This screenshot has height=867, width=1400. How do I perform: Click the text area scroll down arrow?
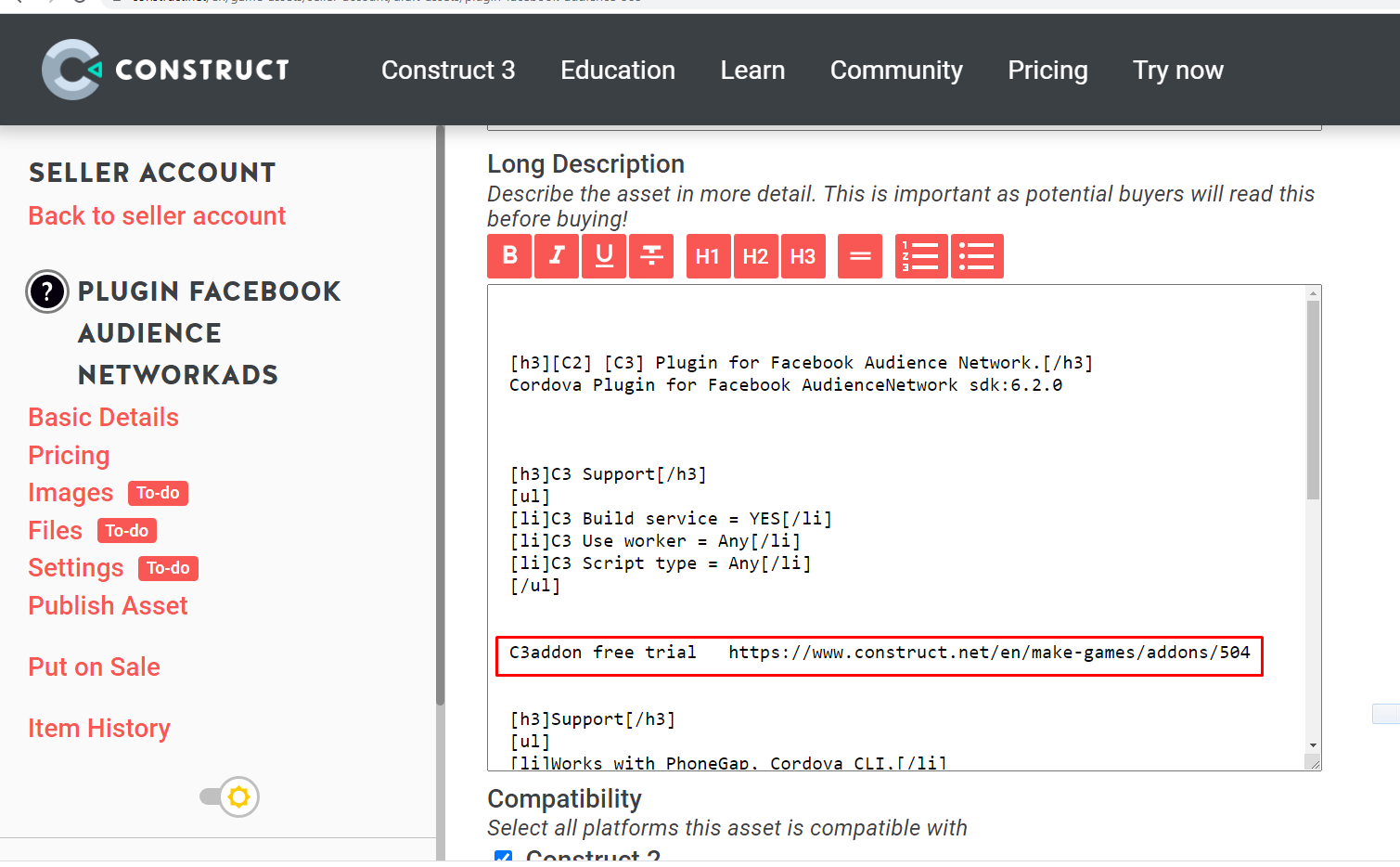[x=1313, y=745]
